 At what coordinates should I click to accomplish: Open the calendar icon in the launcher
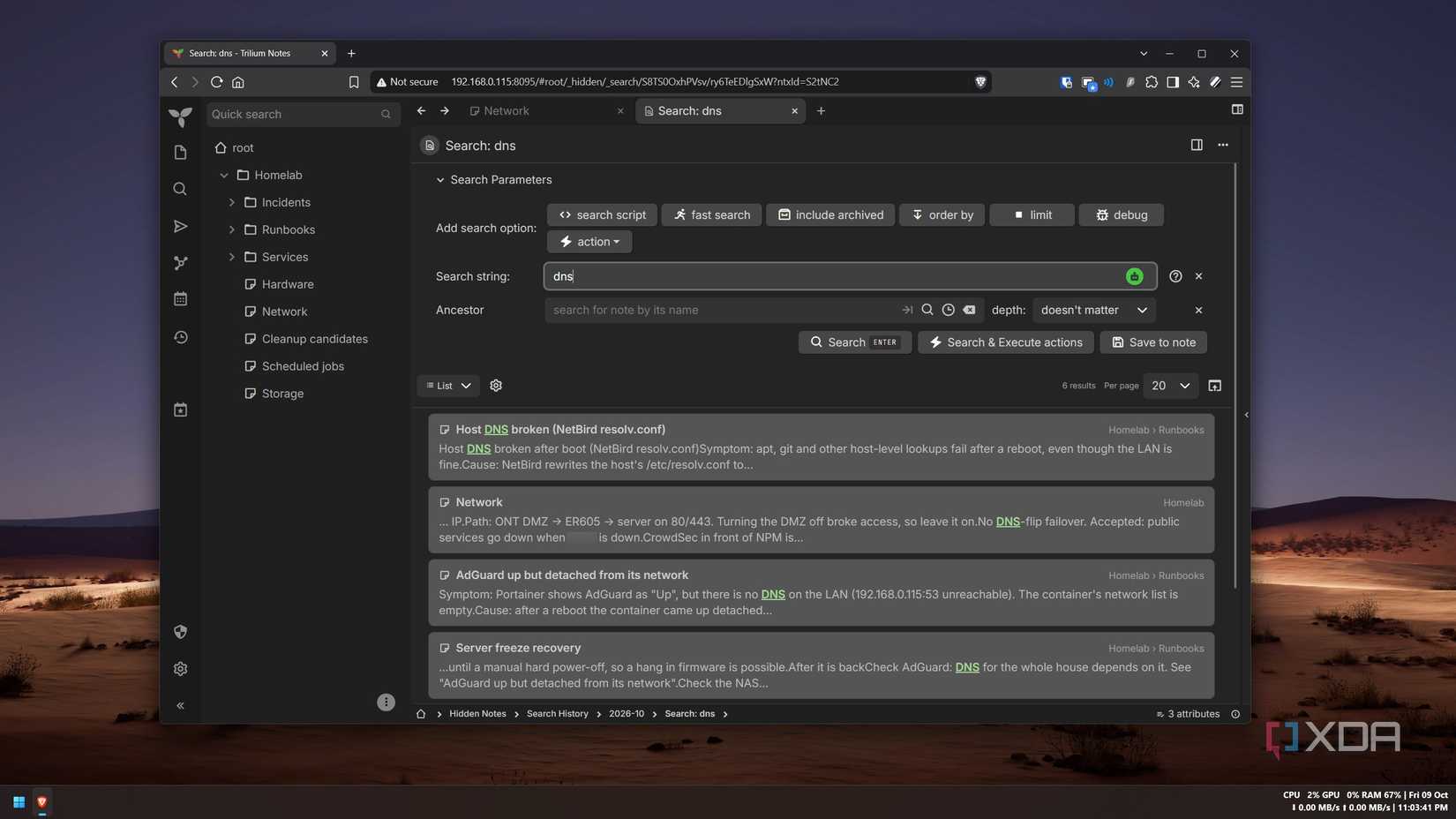tap(180, 299)
